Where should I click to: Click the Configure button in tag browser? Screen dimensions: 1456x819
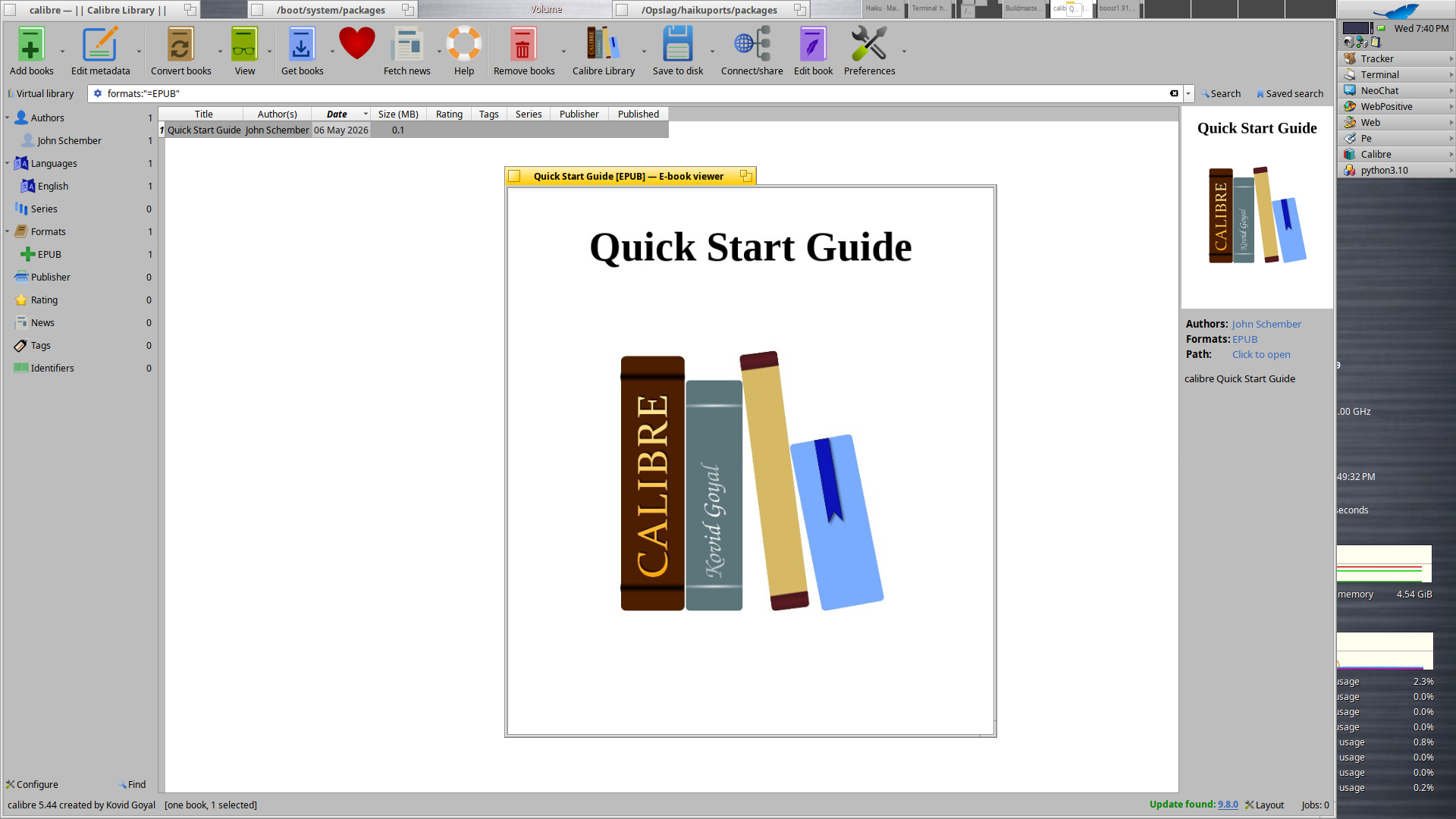[x=32, y=784]
